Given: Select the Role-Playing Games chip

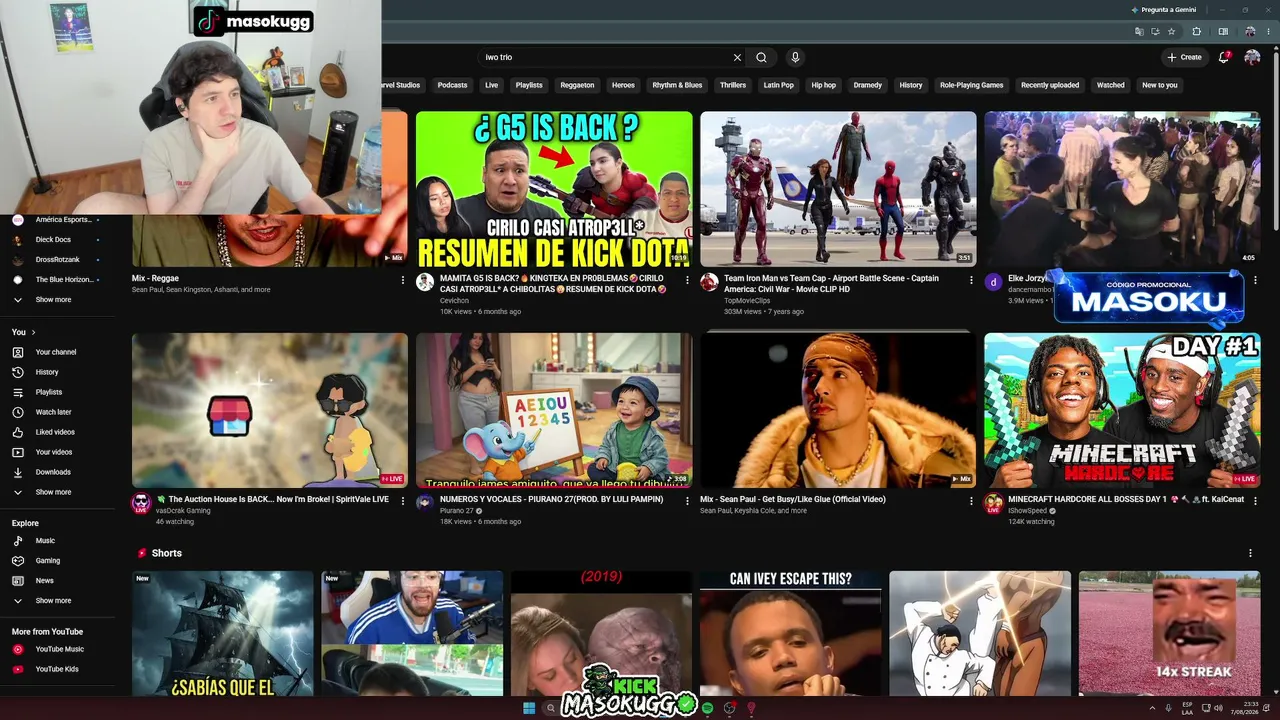Looking at the screenshot, I should [971, 85].
